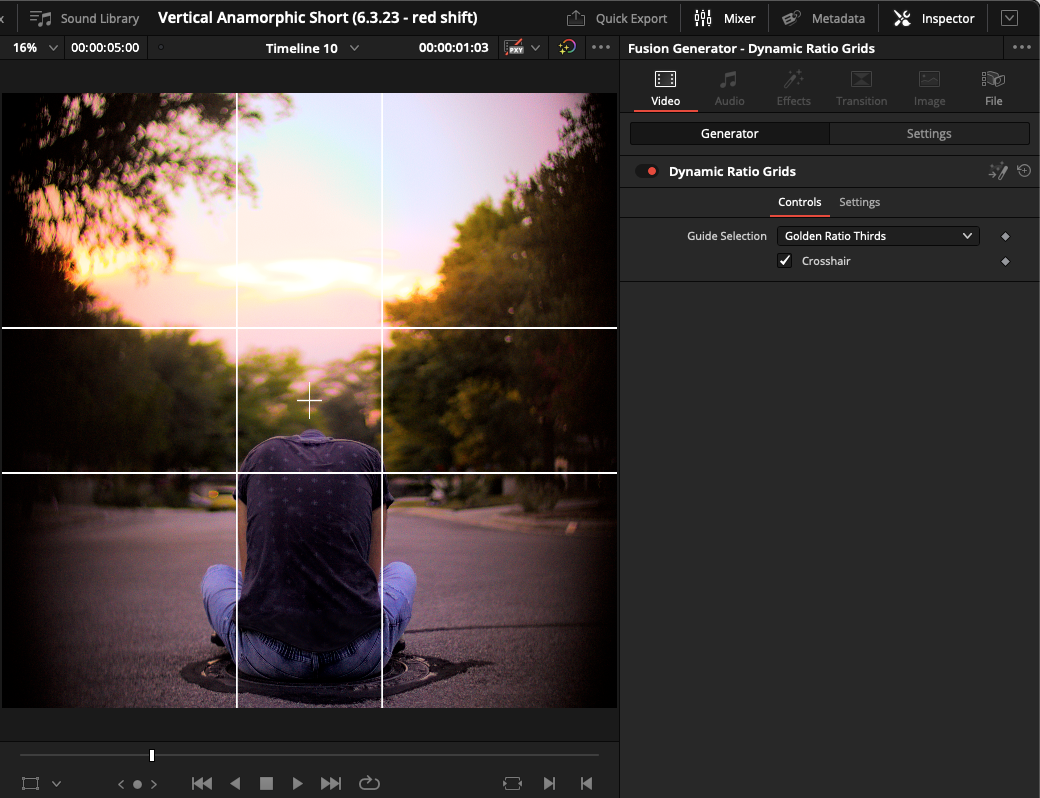The width and height of the screenshot is (1040, 798).
Task: Open Dynamic Ratio Grids in Fusion page icon
Action: (x=998, y=171)
